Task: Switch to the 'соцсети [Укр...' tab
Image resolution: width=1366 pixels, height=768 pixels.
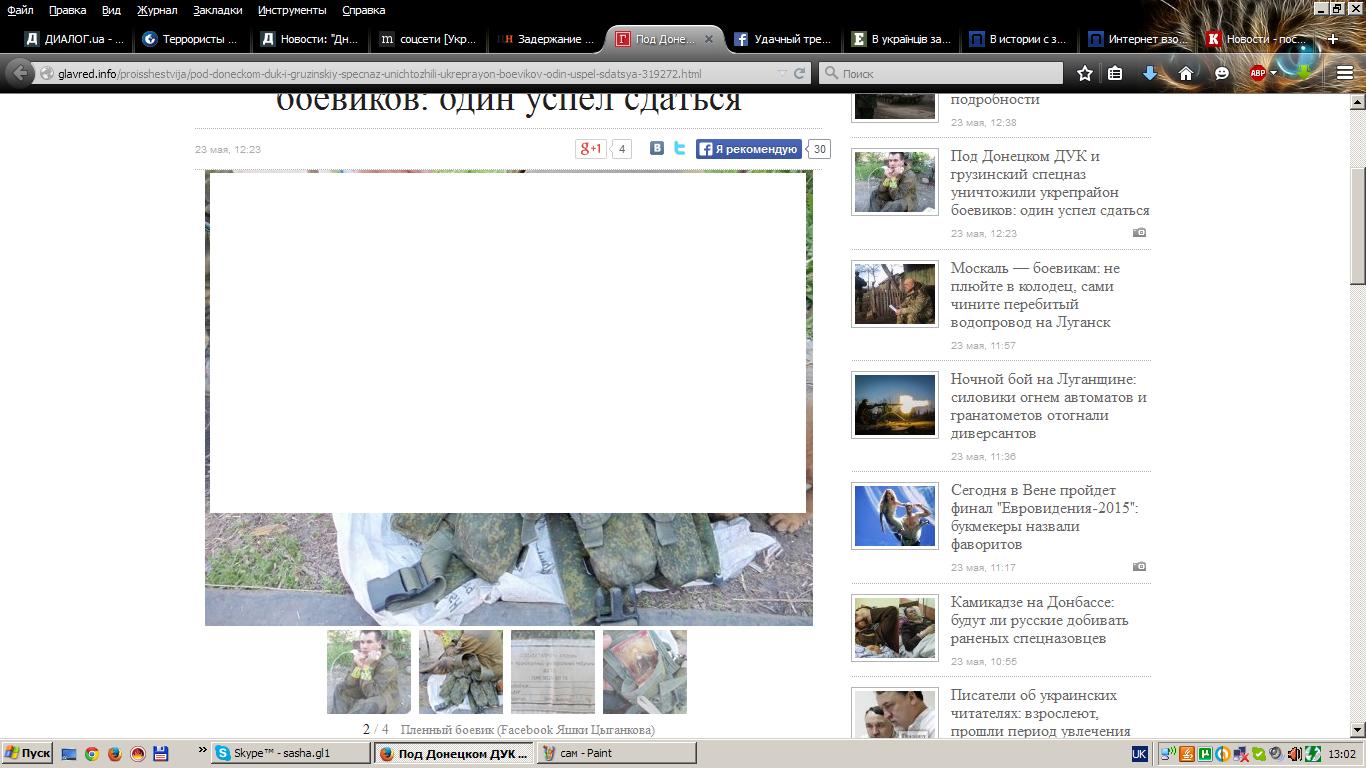Action: click(x=428, y=39)
